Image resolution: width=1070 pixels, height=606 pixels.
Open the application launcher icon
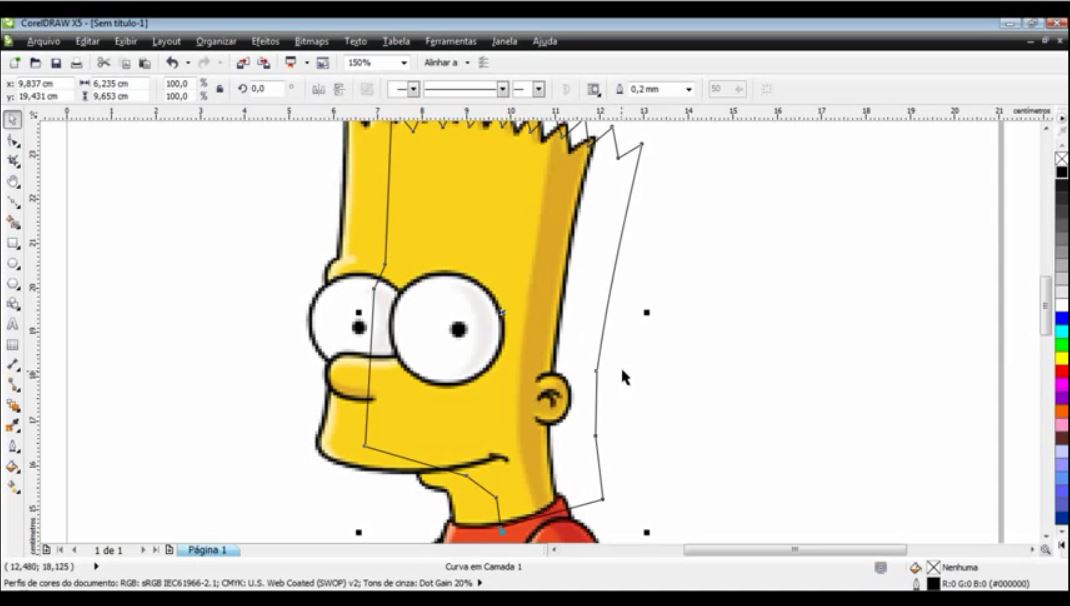point(291,63)
